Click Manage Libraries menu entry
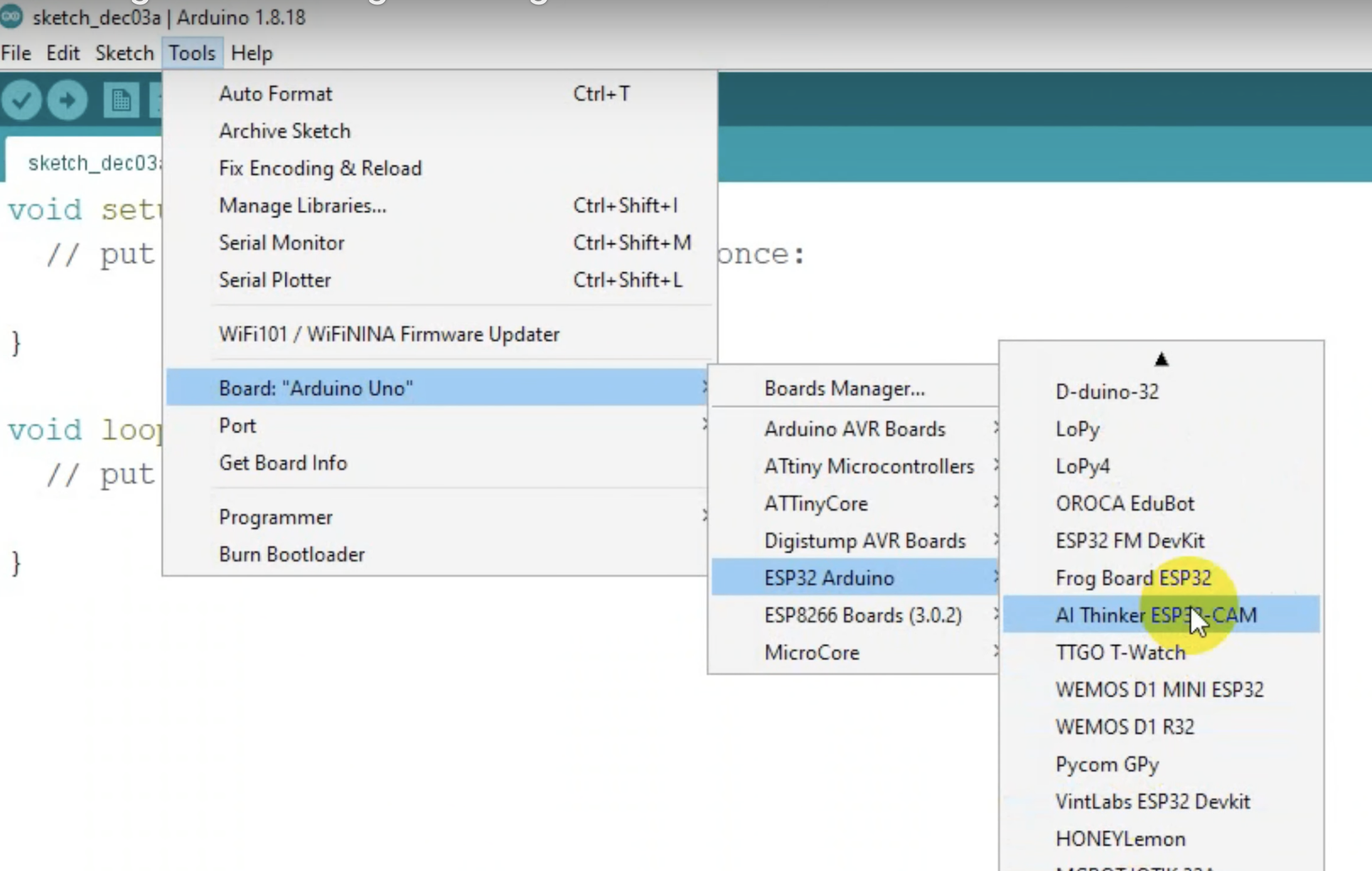 302,206
